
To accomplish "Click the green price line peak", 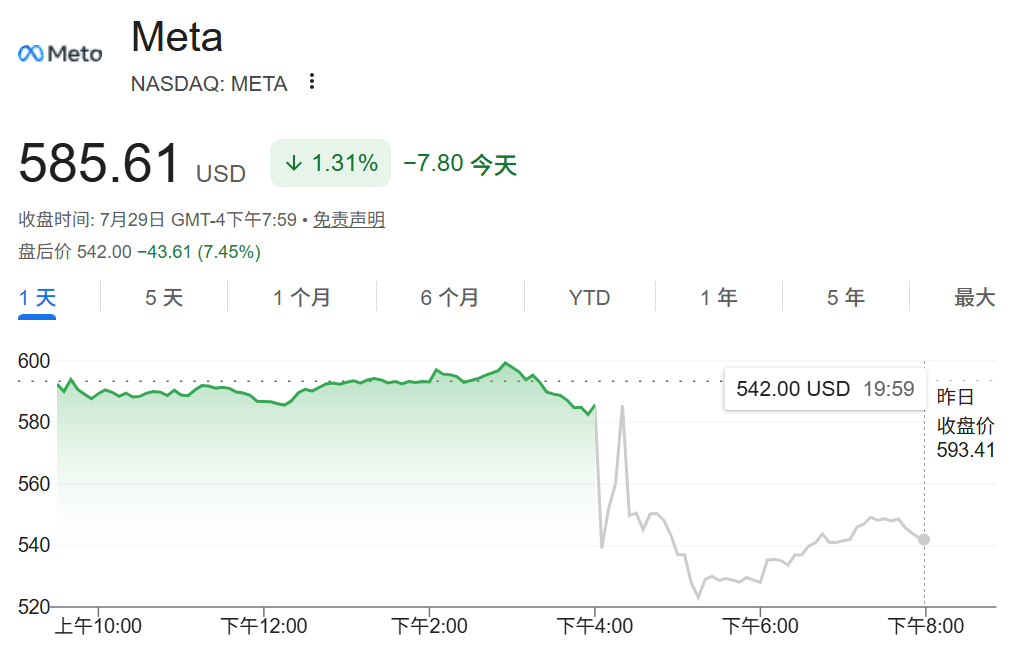I will pos(505,363).
